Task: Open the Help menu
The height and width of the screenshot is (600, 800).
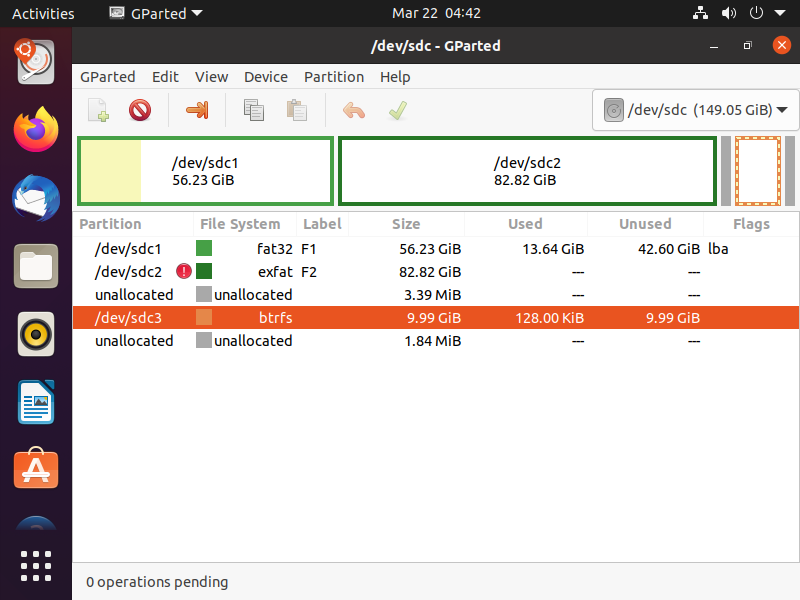Action: click(395, 77)
